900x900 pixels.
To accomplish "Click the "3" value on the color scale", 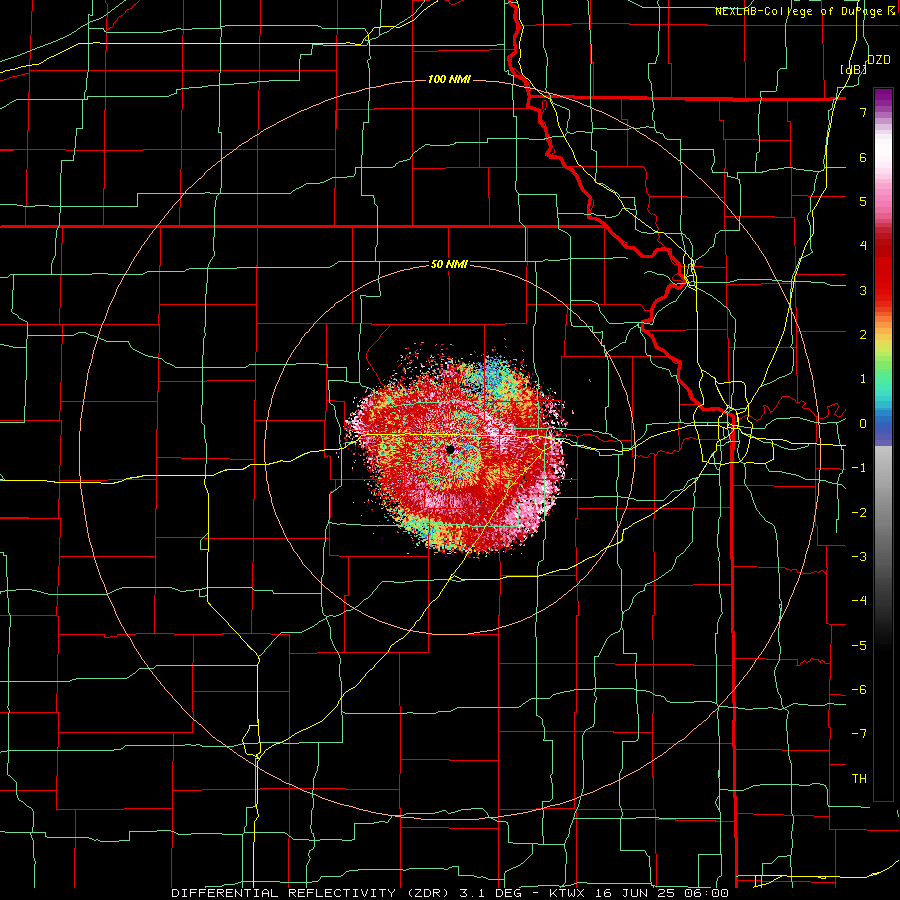I will point(863,290).
